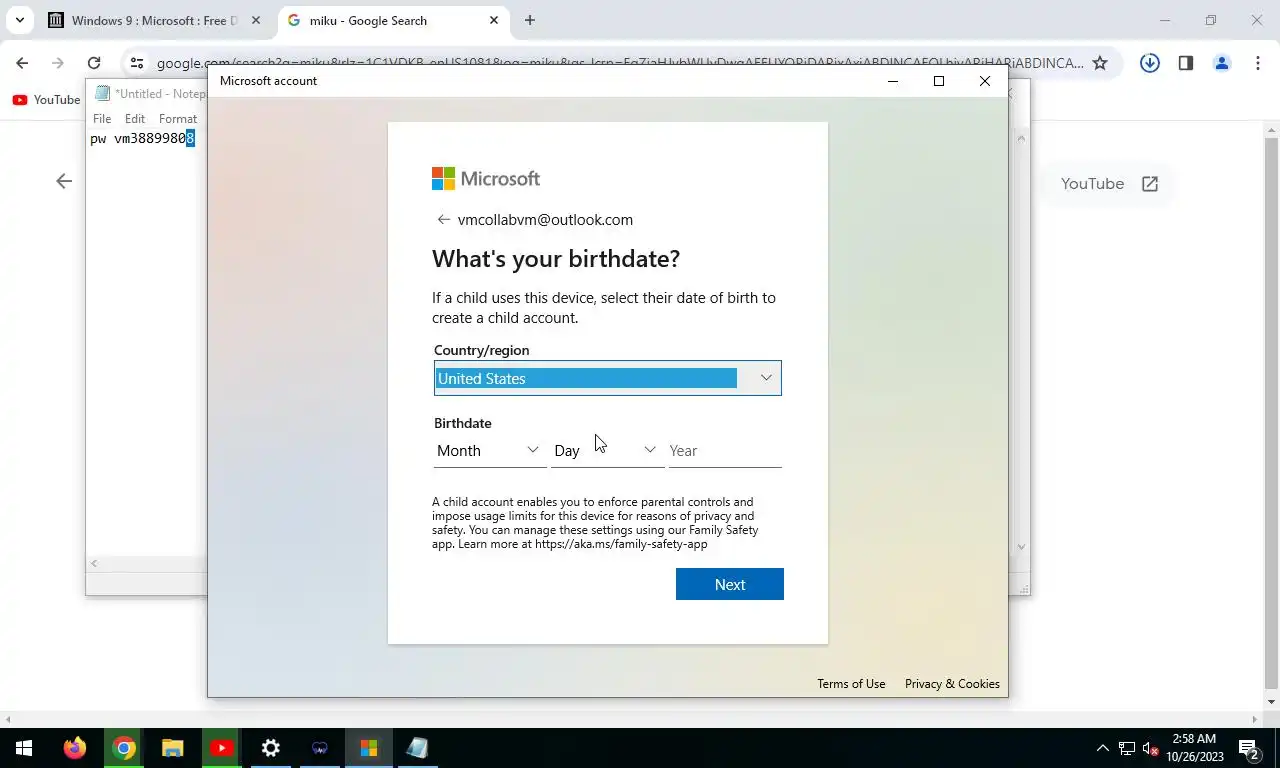Click the muted volume icon in tray
Screen dimensions: 1280x768
[x=1151, y=748]
